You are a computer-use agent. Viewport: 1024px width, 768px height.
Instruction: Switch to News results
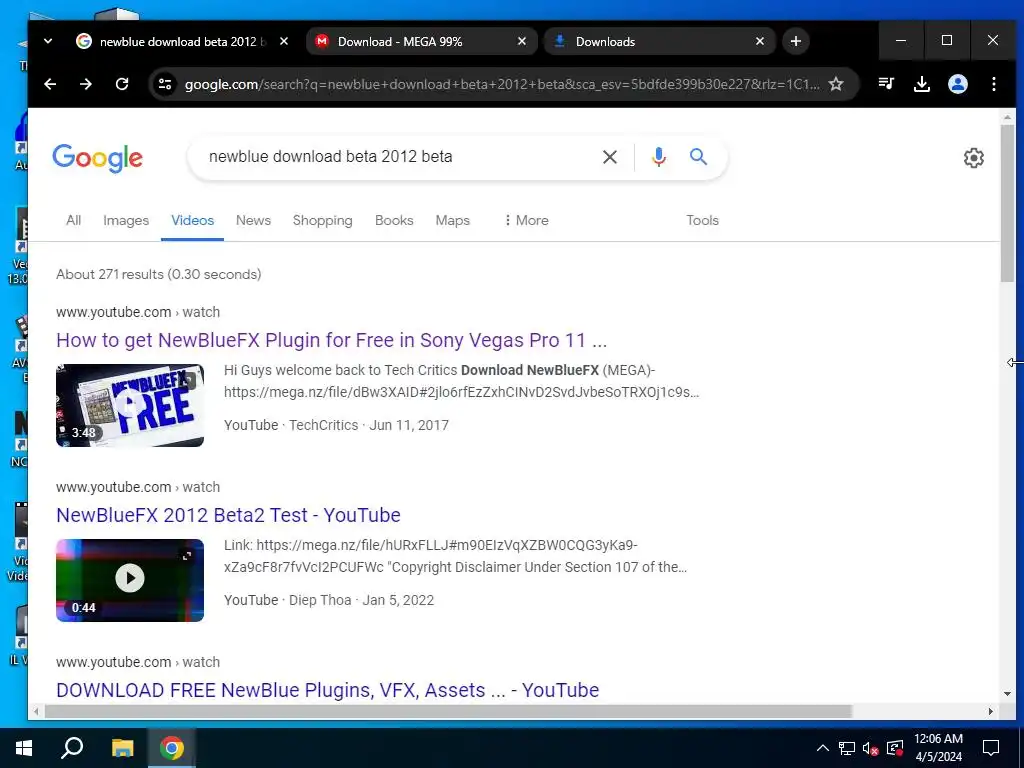[253, 221]
